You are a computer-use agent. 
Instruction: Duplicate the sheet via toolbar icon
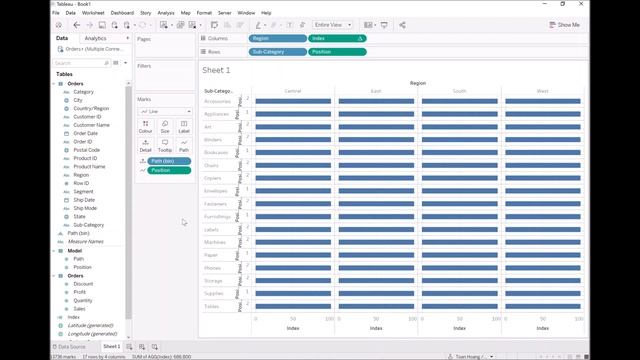pyautogui.click(x=180, y=25)
